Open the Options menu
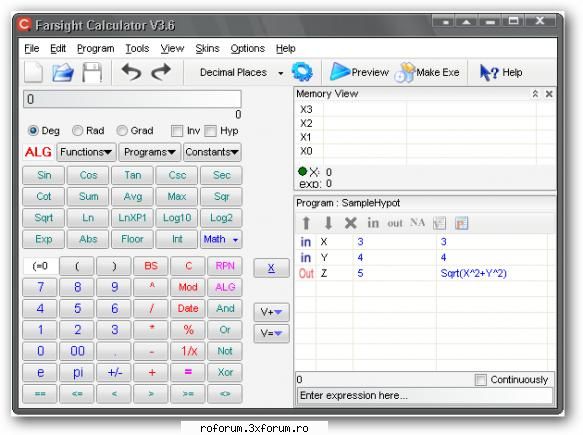Viewport: 583px width, 435px height. [248, 49]
